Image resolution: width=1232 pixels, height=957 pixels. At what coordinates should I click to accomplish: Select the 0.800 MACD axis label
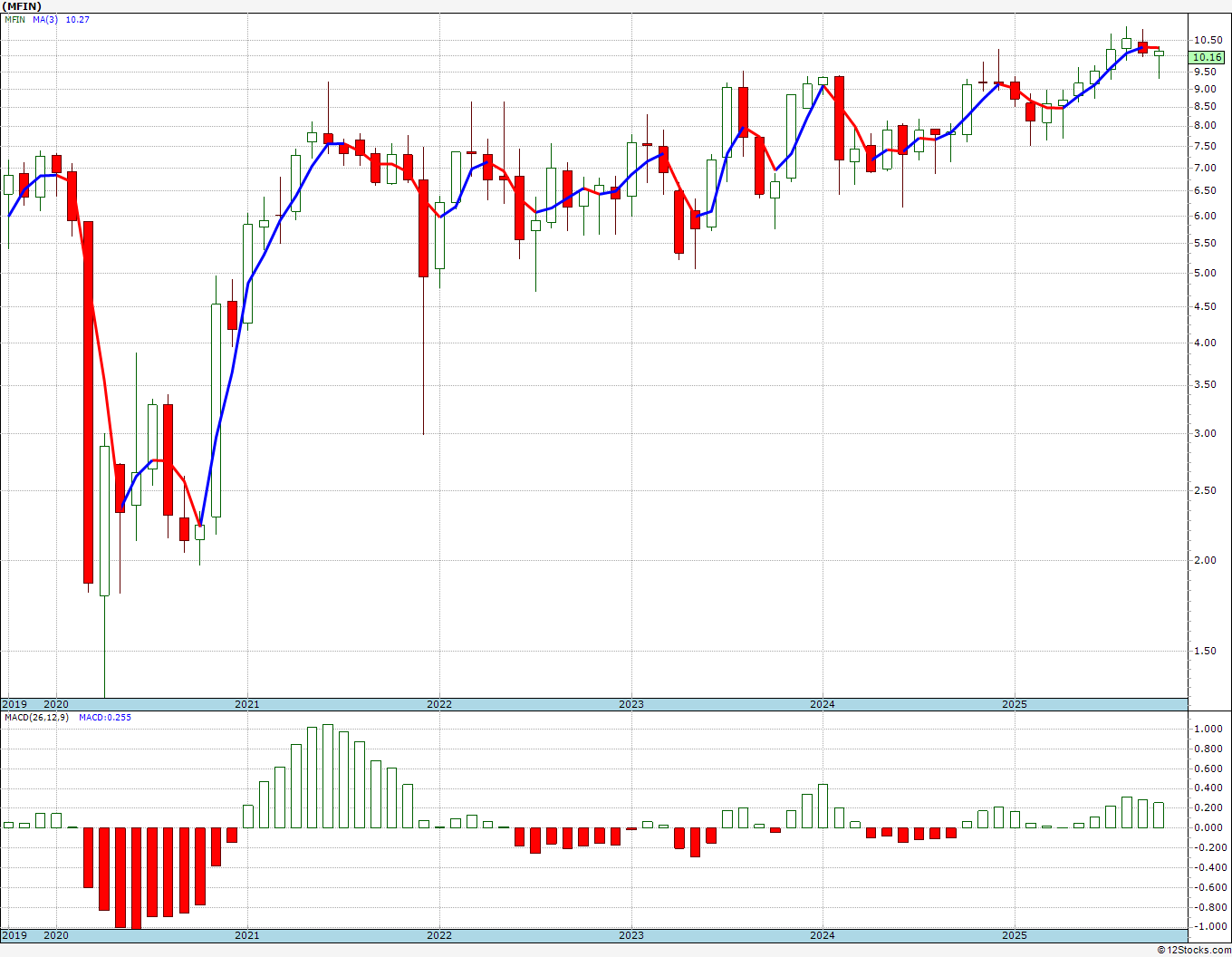click(1210, 749)
